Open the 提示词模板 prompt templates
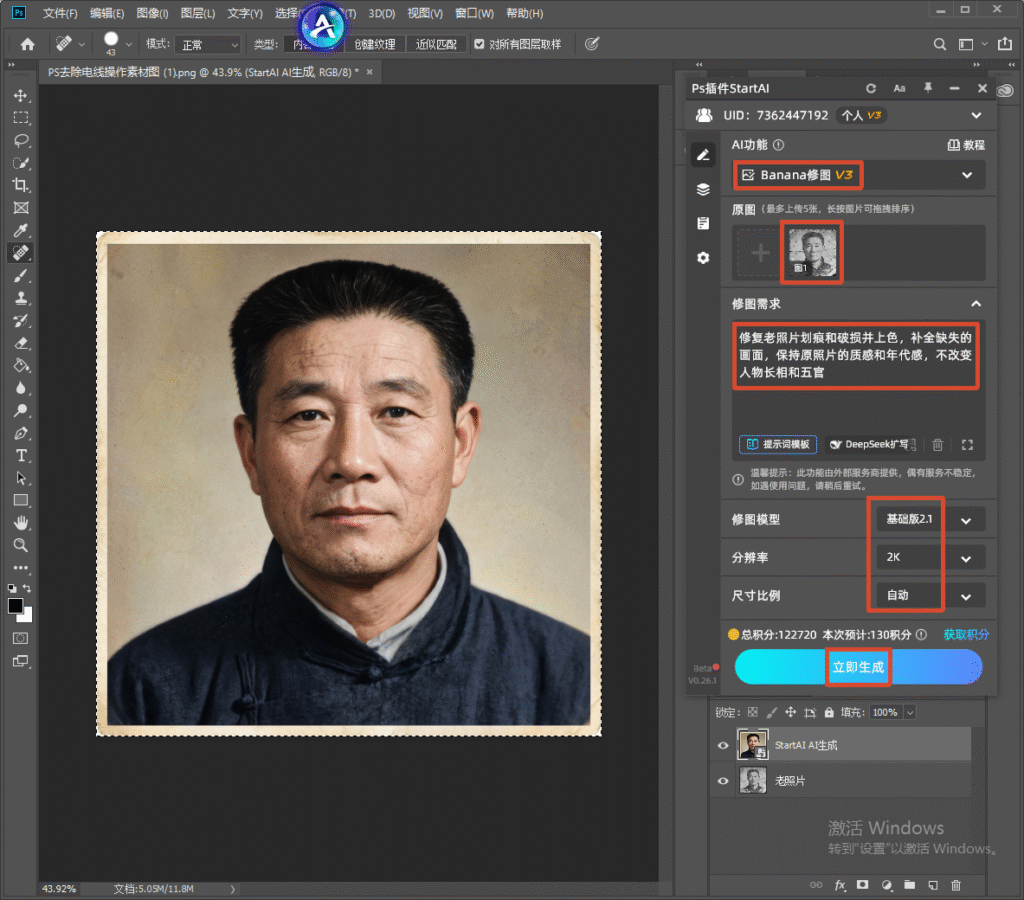Image resolution: width=1024 pixels, height=900 pixels. 778,444
